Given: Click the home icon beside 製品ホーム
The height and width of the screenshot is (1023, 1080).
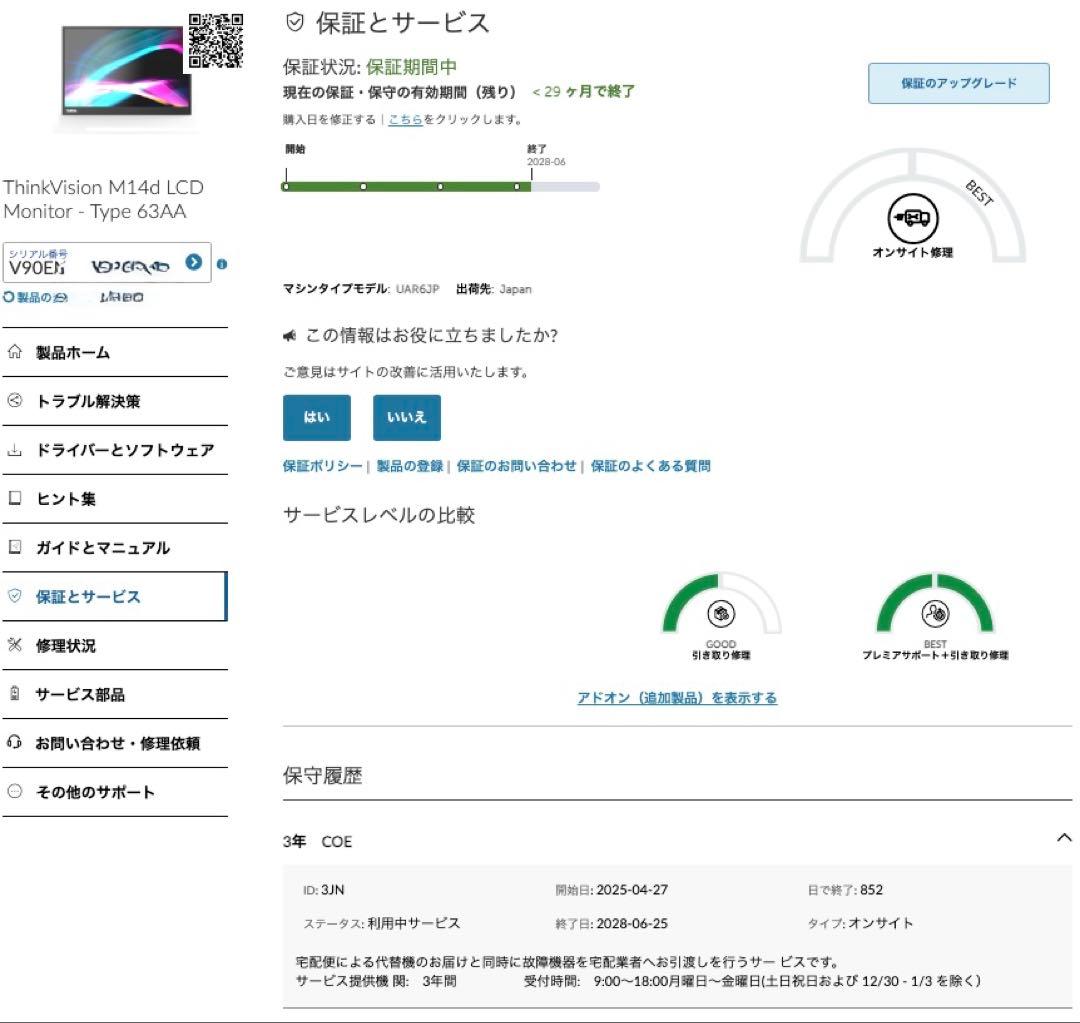Looking at the screenshot, I should click(x=14, y=352).
